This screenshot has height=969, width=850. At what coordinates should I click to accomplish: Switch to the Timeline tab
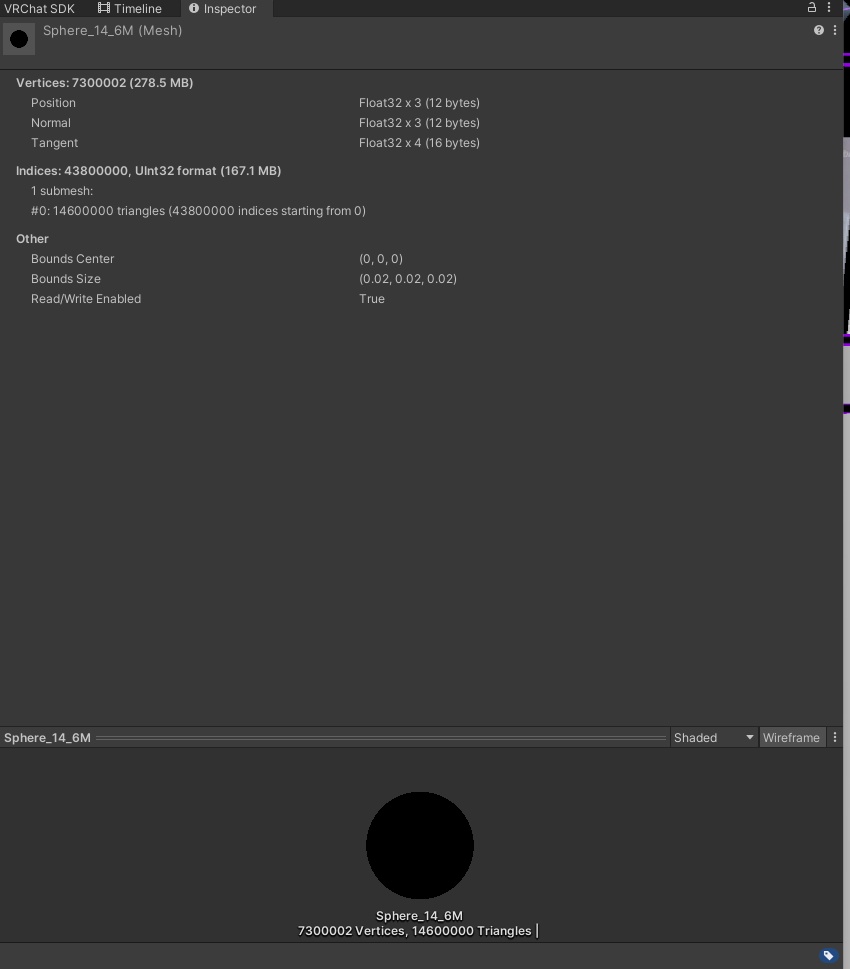[x=130, y=9]
